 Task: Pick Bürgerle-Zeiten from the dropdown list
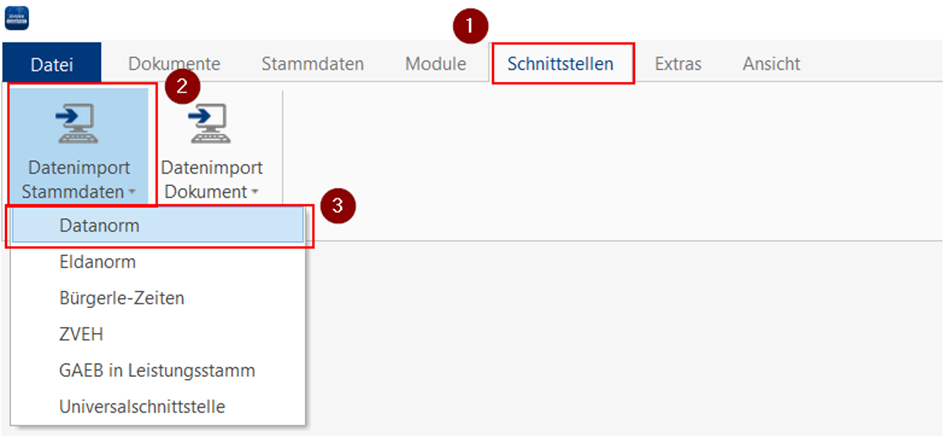[121, 298]
